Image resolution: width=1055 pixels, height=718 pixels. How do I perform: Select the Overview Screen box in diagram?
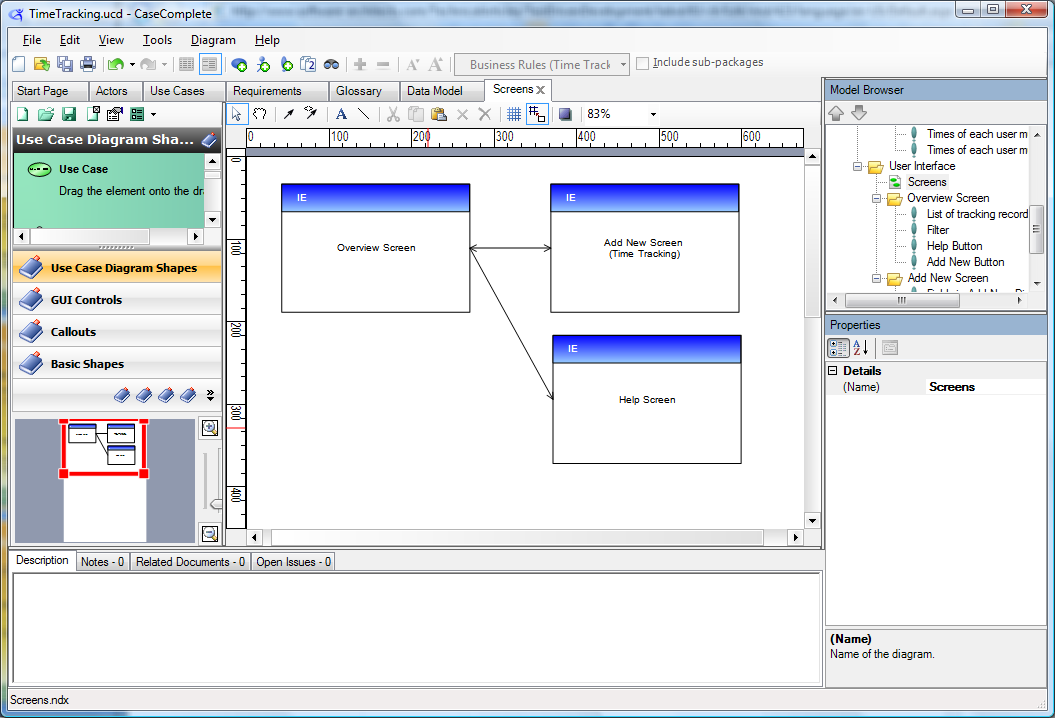pos(375,248)
